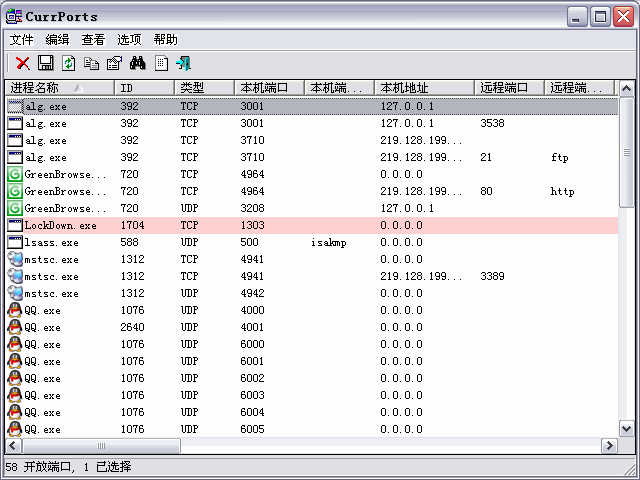
Task: Sort by the ID column header
Action: [x=144, y=88]
